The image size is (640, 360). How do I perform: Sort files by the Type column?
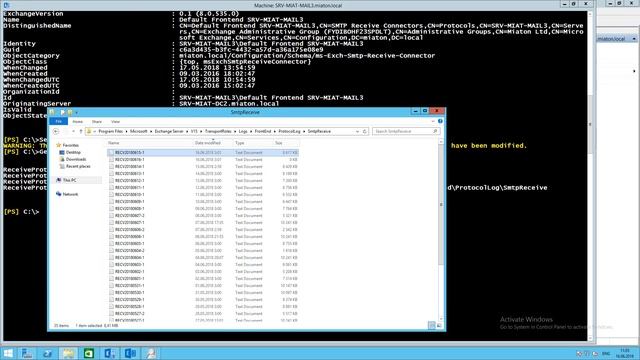pos(253,143)
